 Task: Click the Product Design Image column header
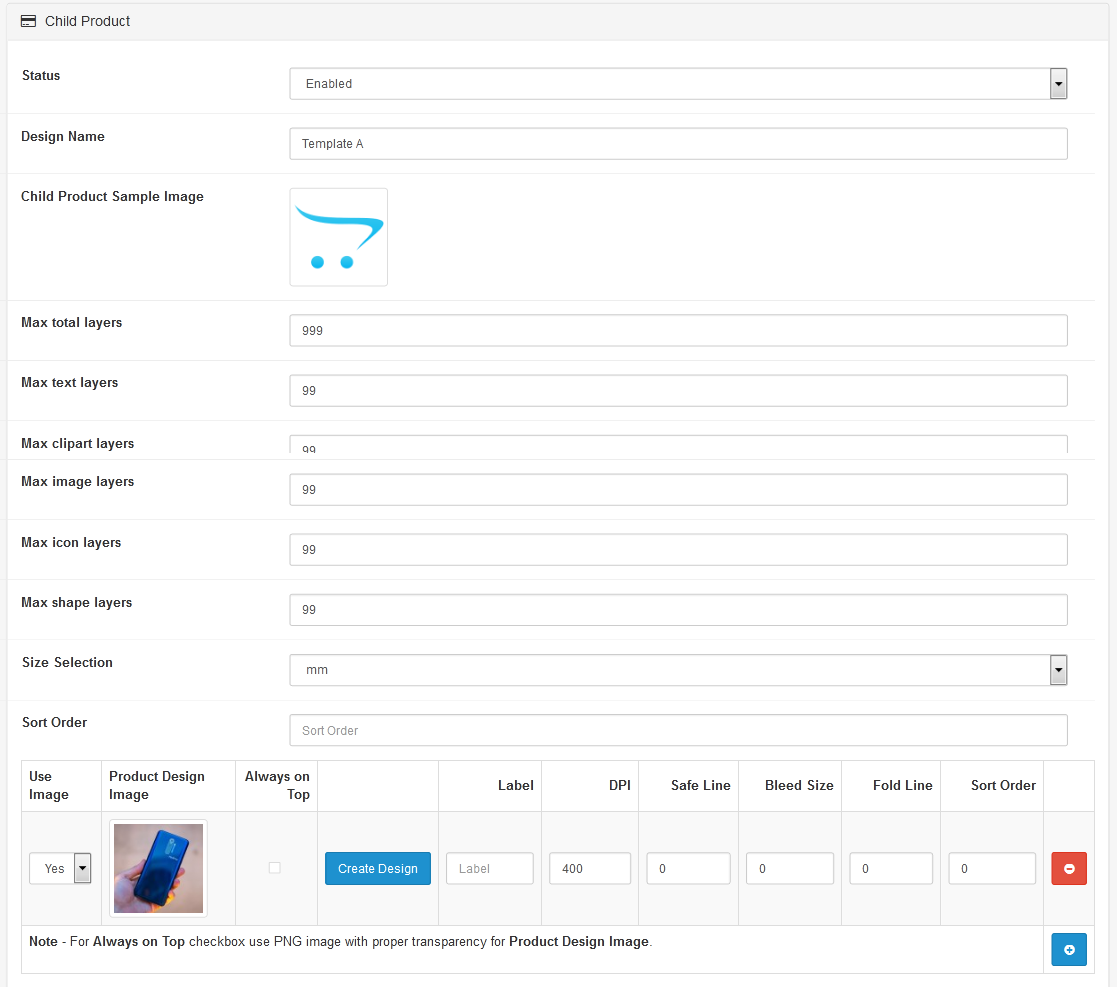tap(157, 785)
